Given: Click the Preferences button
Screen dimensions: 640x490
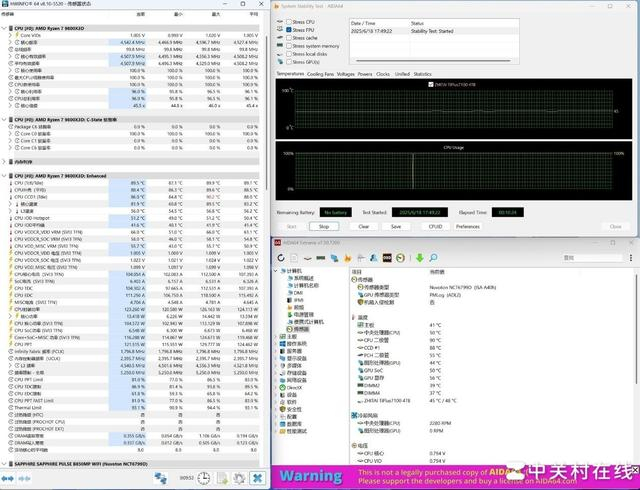Looking at the screenshot, I should 467,226.
